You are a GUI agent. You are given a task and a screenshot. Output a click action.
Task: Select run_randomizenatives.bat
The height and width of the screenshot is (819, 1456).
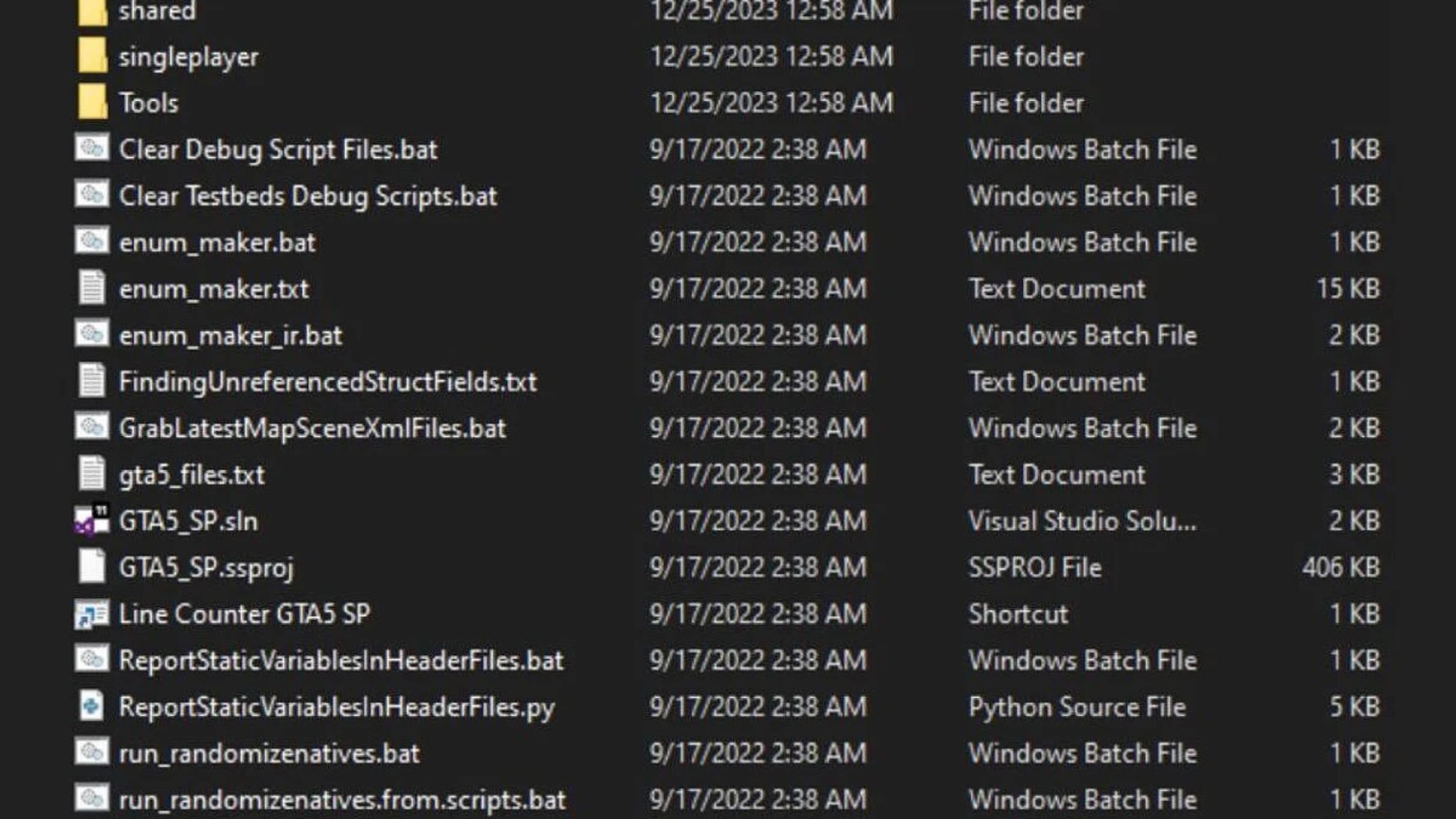click(x=268, y=754)
